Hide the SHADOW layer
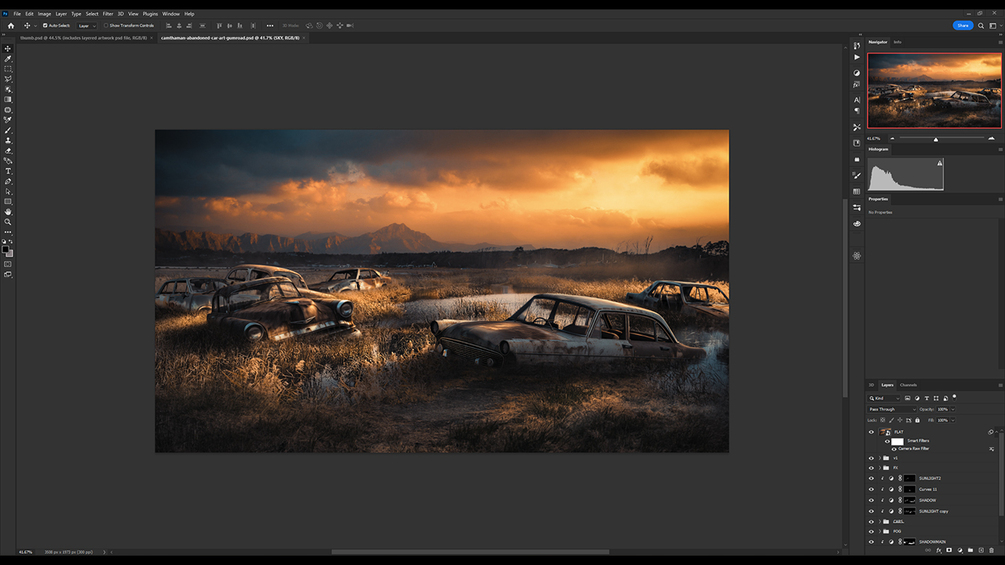The height and width of the screenshot is (565, 1005). (871, 500)
